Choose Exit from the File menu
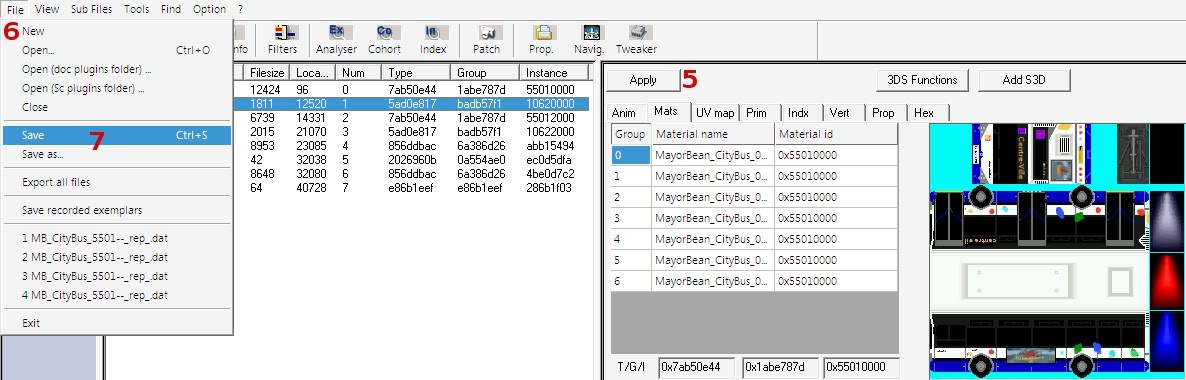Screen dimensions: 1186x380 (117, 323)
